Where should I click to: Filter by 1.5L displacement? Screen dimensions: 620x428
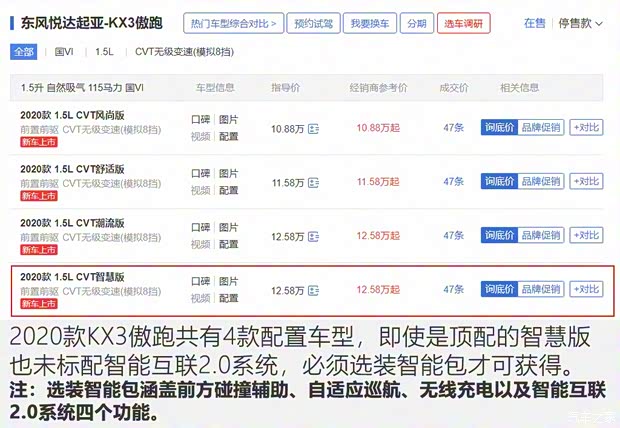coord(104,52)
